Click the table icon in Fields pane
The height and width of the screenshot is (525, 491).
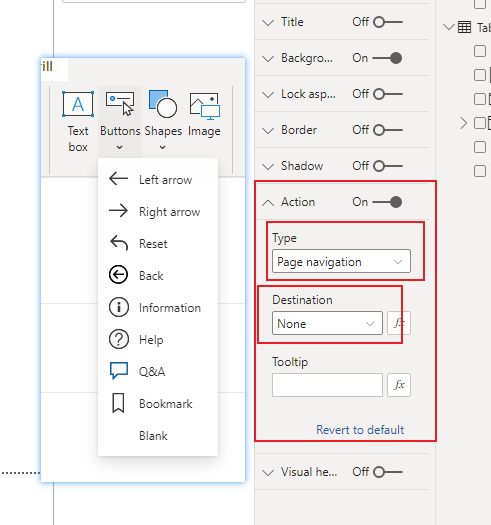point(464,27)
